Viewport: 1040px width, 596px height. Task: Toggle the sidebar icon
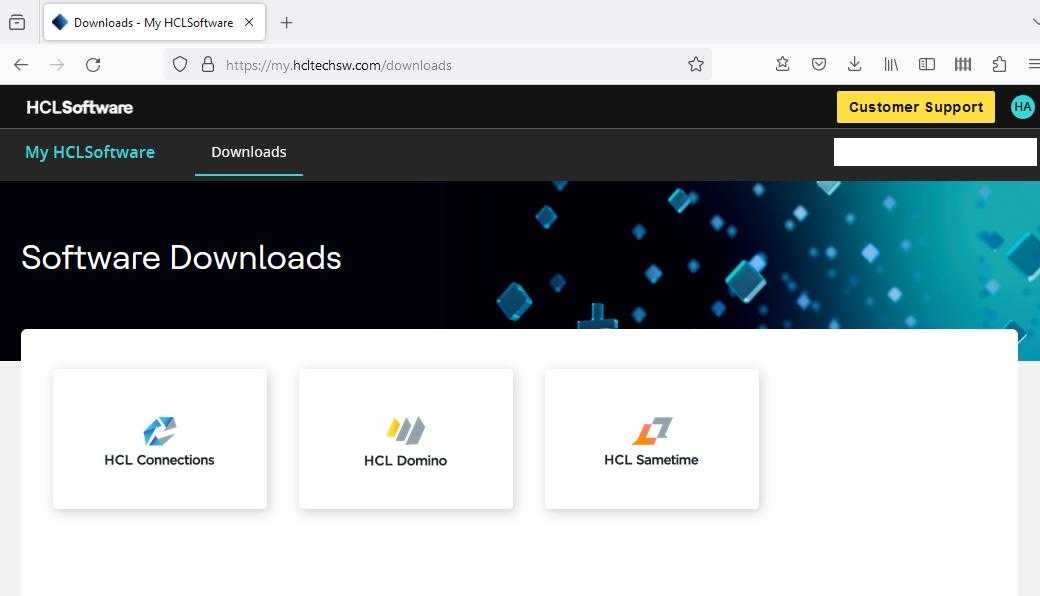pyautogui.click(x=927, y=64)
